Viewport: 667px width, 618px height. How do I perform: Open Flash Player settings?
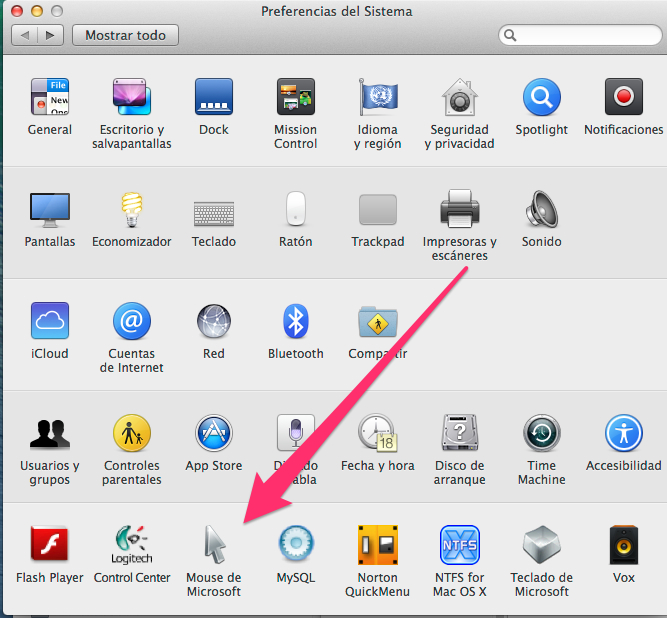point(50,544)
